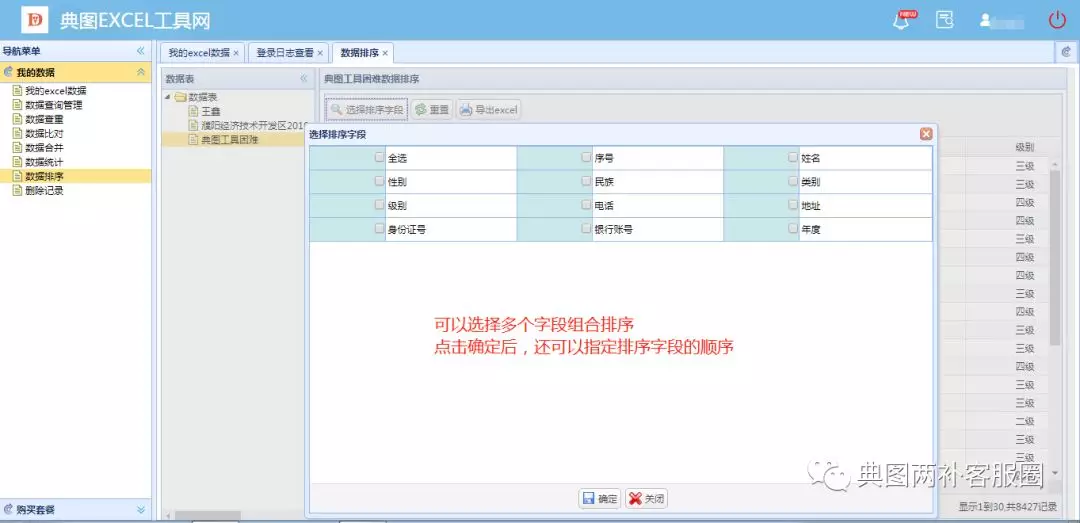Click the 确定 button
1080x523 pixels.
[600, 499]
